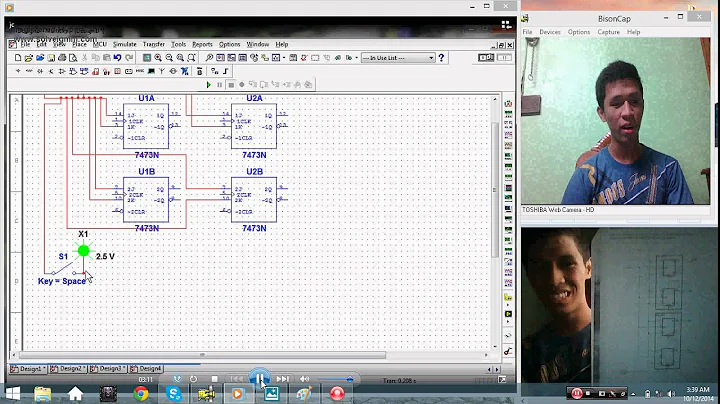Open File Explorer from the taskbar
The image size is (720, 404).
click(x=43, y=393)
